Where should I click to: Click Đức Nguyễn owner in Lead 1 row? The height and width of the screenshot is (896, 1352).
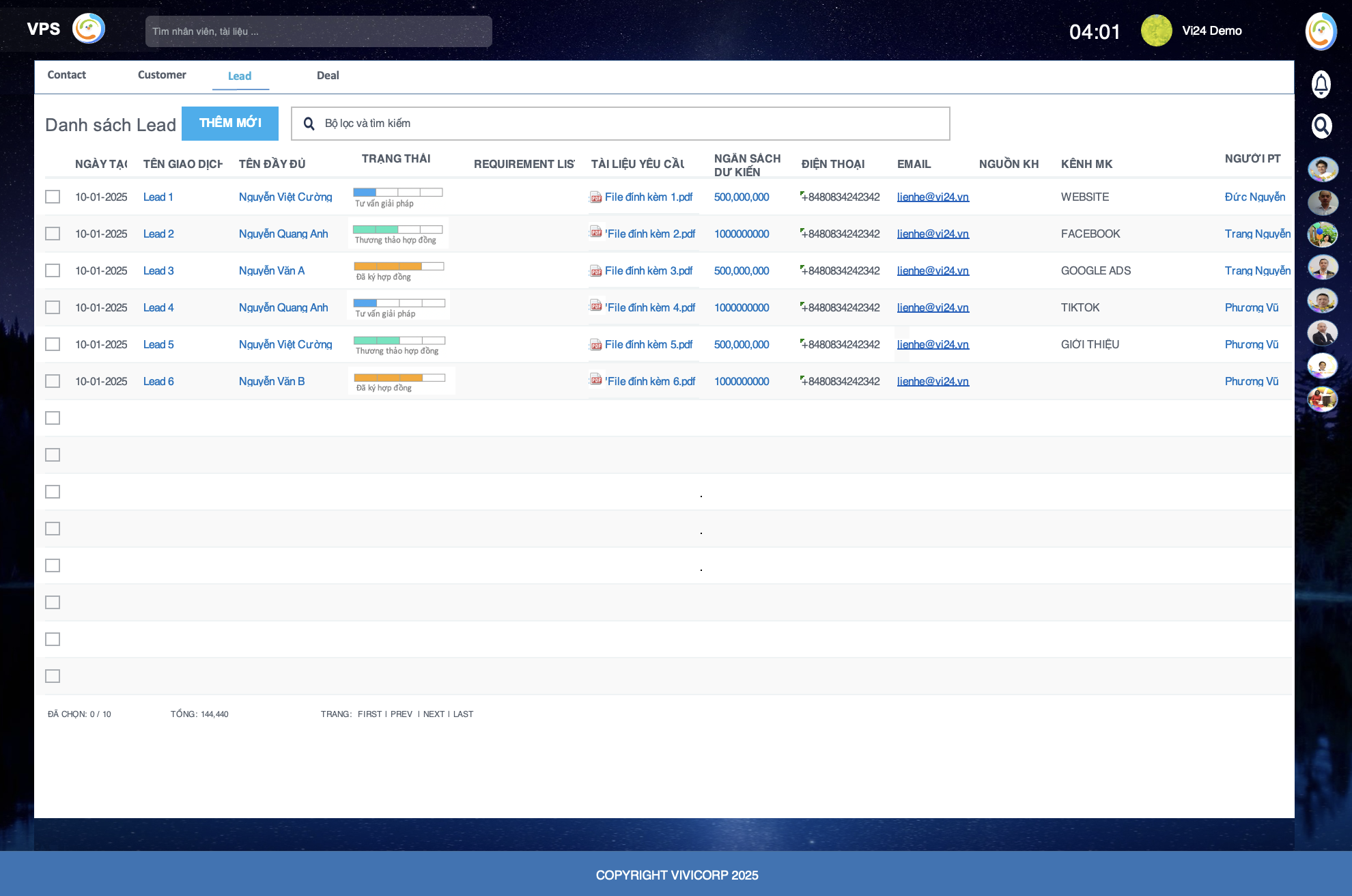[1254, 197]
